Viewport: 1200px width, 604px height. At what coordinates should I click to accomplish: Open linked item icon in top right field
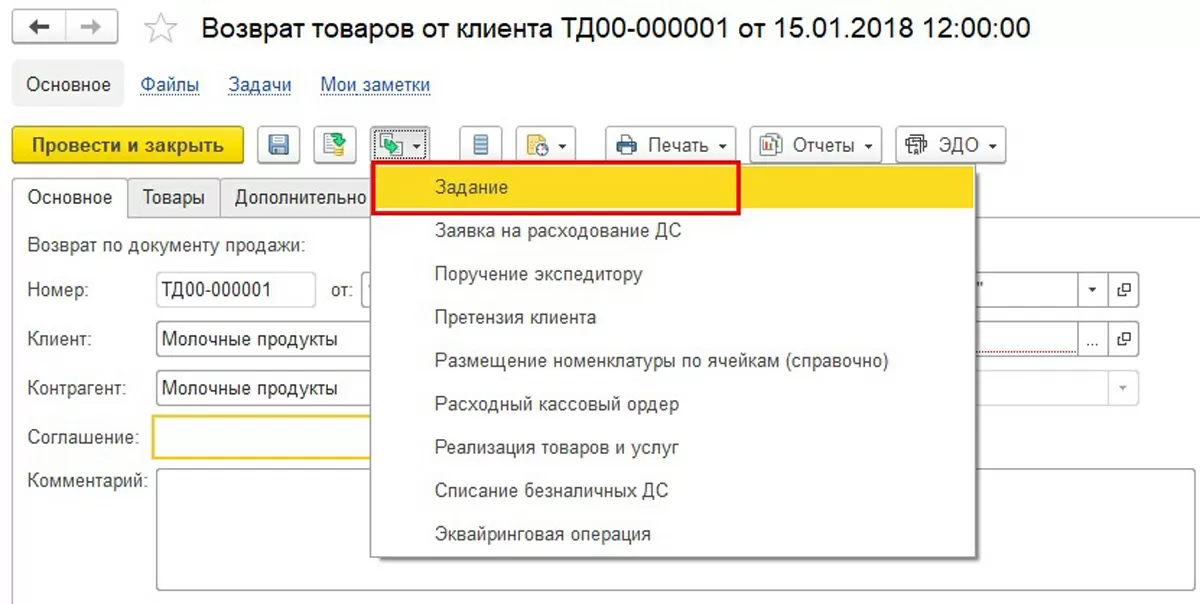pyautogui.click(x=1124, y=290)
